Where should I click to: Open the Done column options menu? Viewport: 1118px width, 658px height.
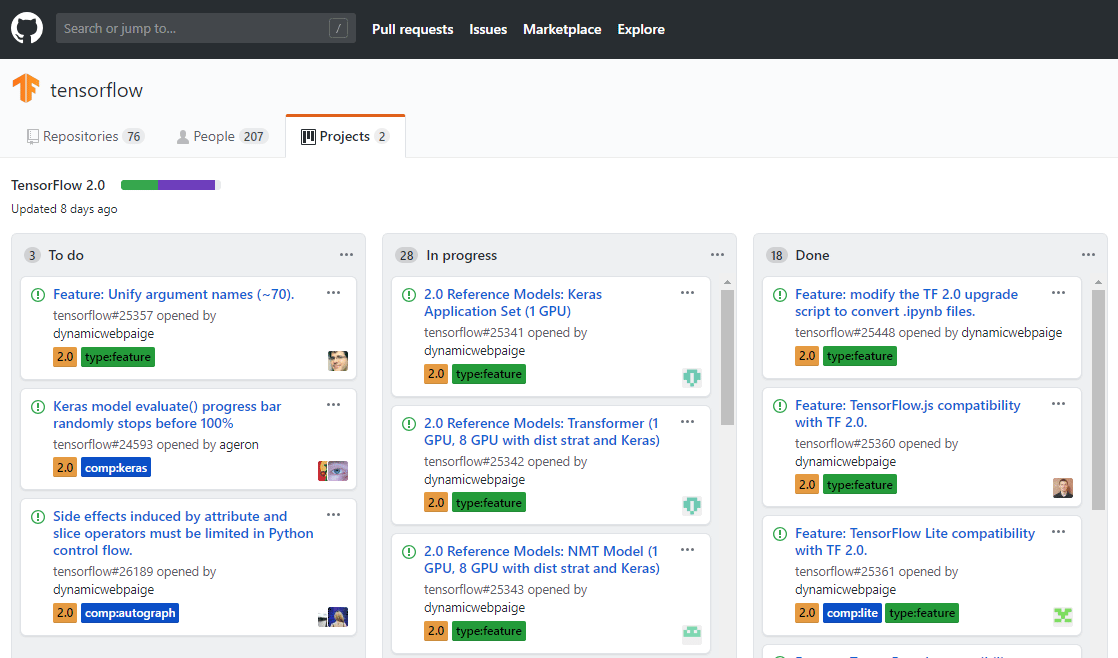coord(1088,255)
